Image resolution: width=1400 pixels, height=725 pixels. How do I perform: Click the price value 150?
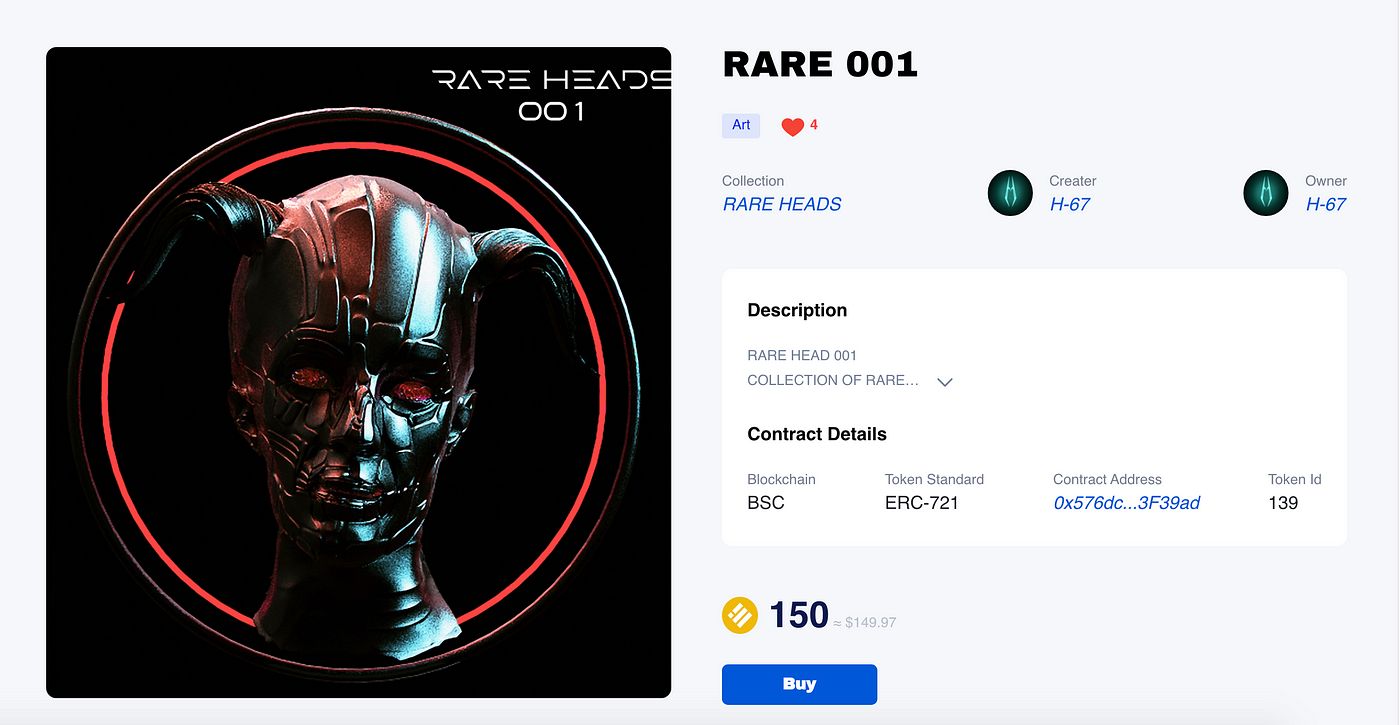click(799, 615)
